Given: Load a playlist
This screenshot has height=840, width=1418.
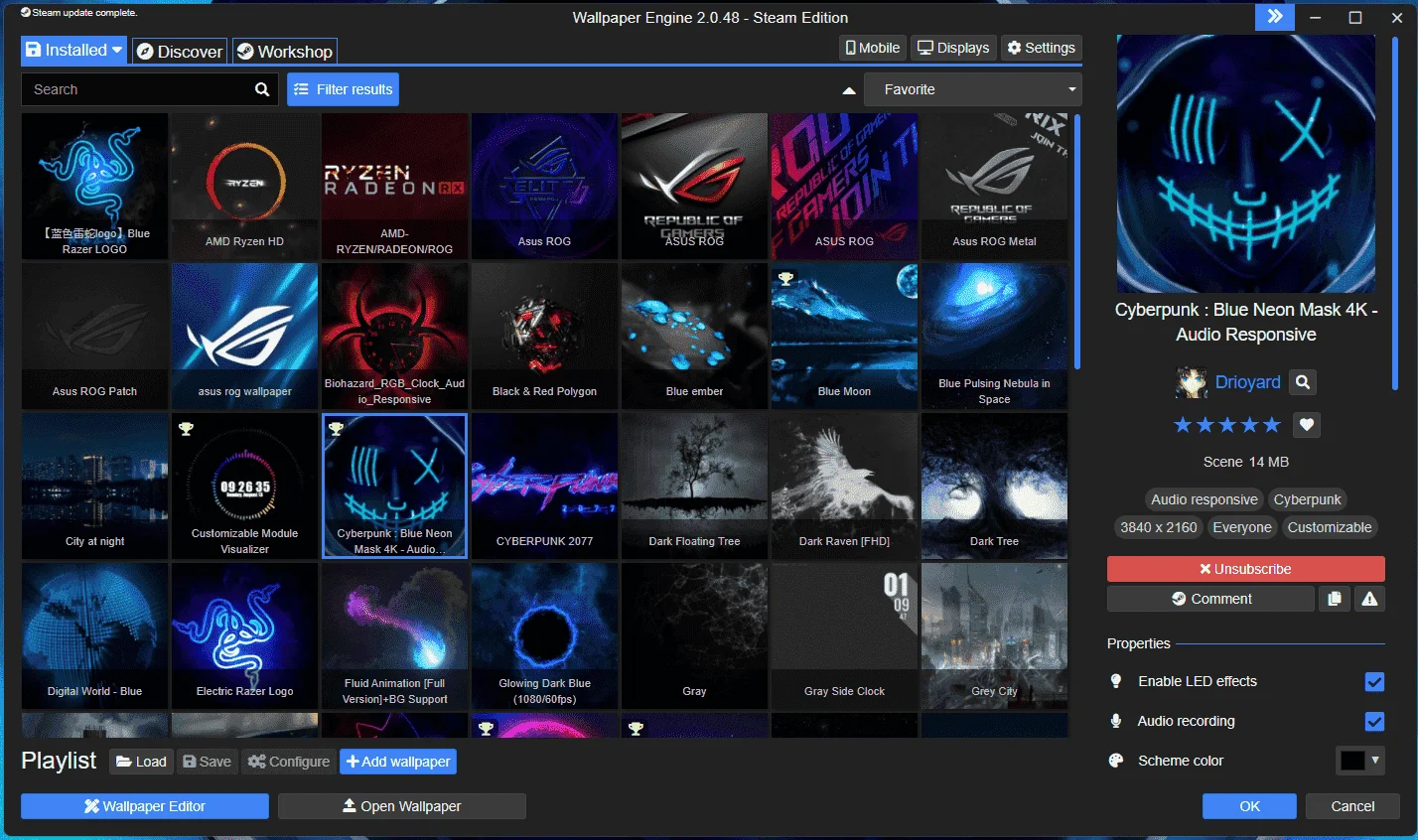Looking at the screenshot, I should (141, 762).
